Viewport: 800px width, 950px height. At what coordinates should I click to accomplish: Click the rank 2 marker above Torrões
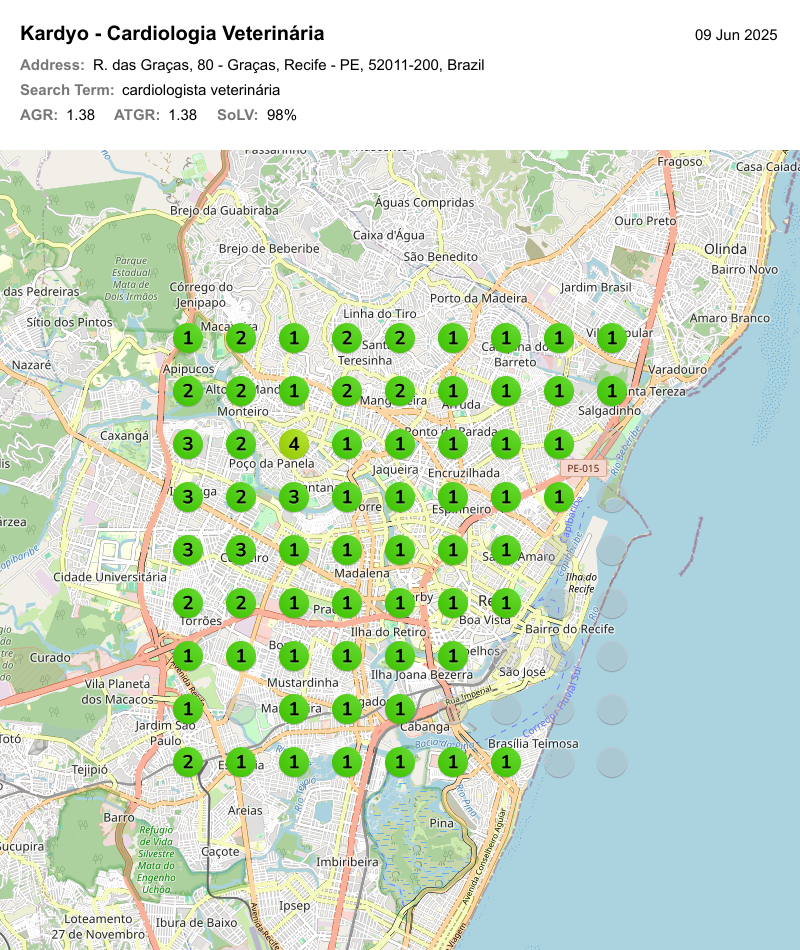[x=187, y=602]
